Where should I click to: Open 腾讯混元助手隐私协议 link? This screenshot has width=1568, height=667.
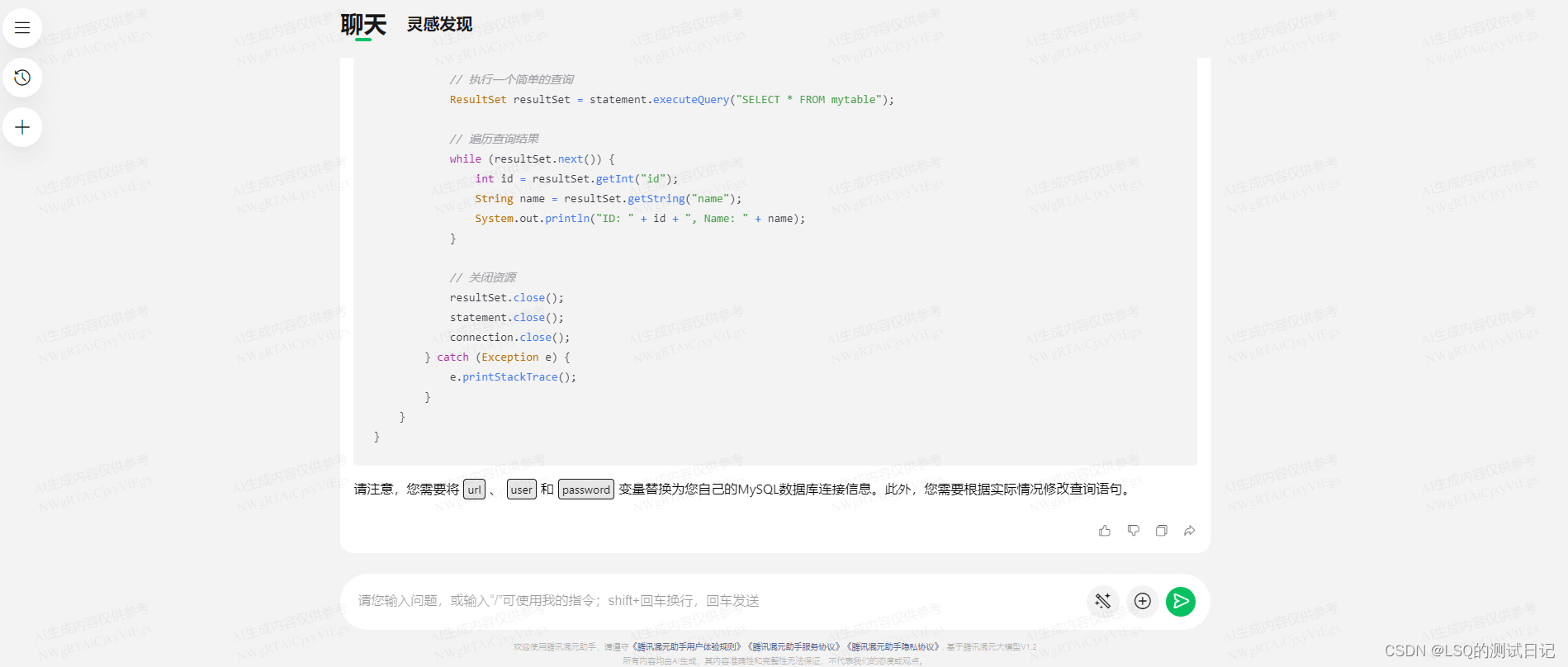[893, 647]
